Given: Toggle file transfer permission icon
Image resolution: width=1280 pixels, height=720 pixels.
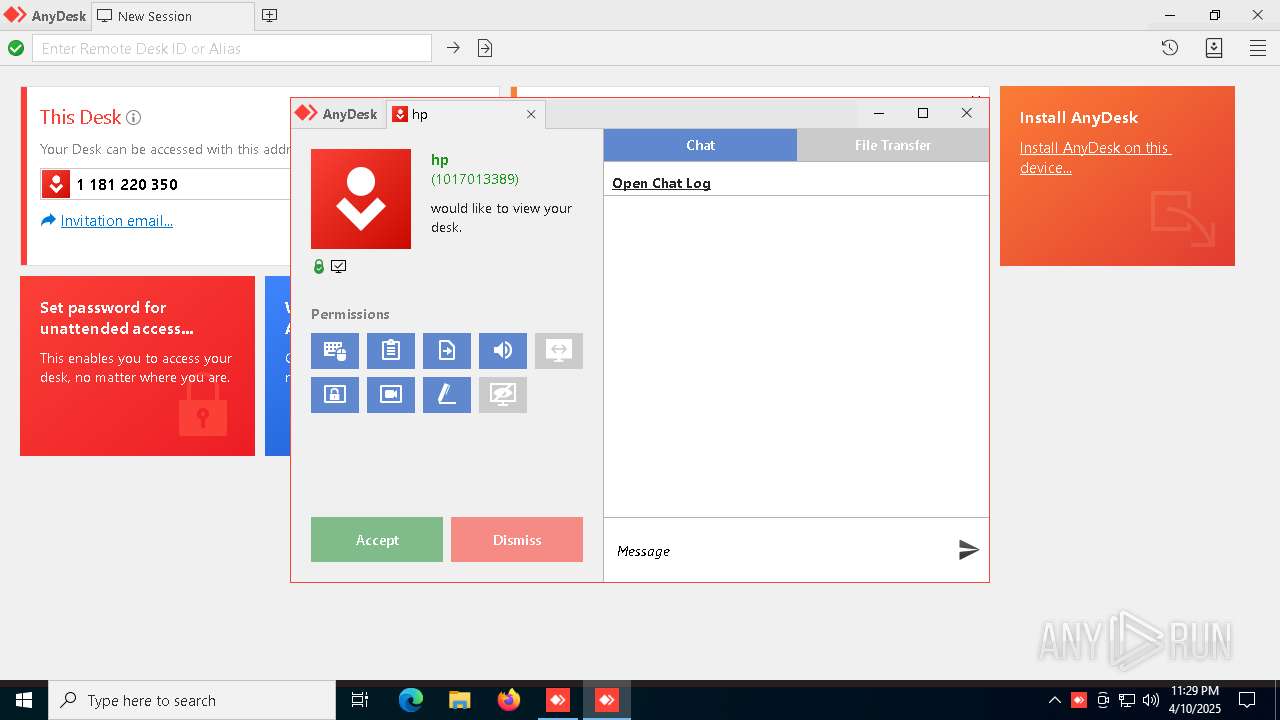Looking at the screenshot, I should pos(447,351).
